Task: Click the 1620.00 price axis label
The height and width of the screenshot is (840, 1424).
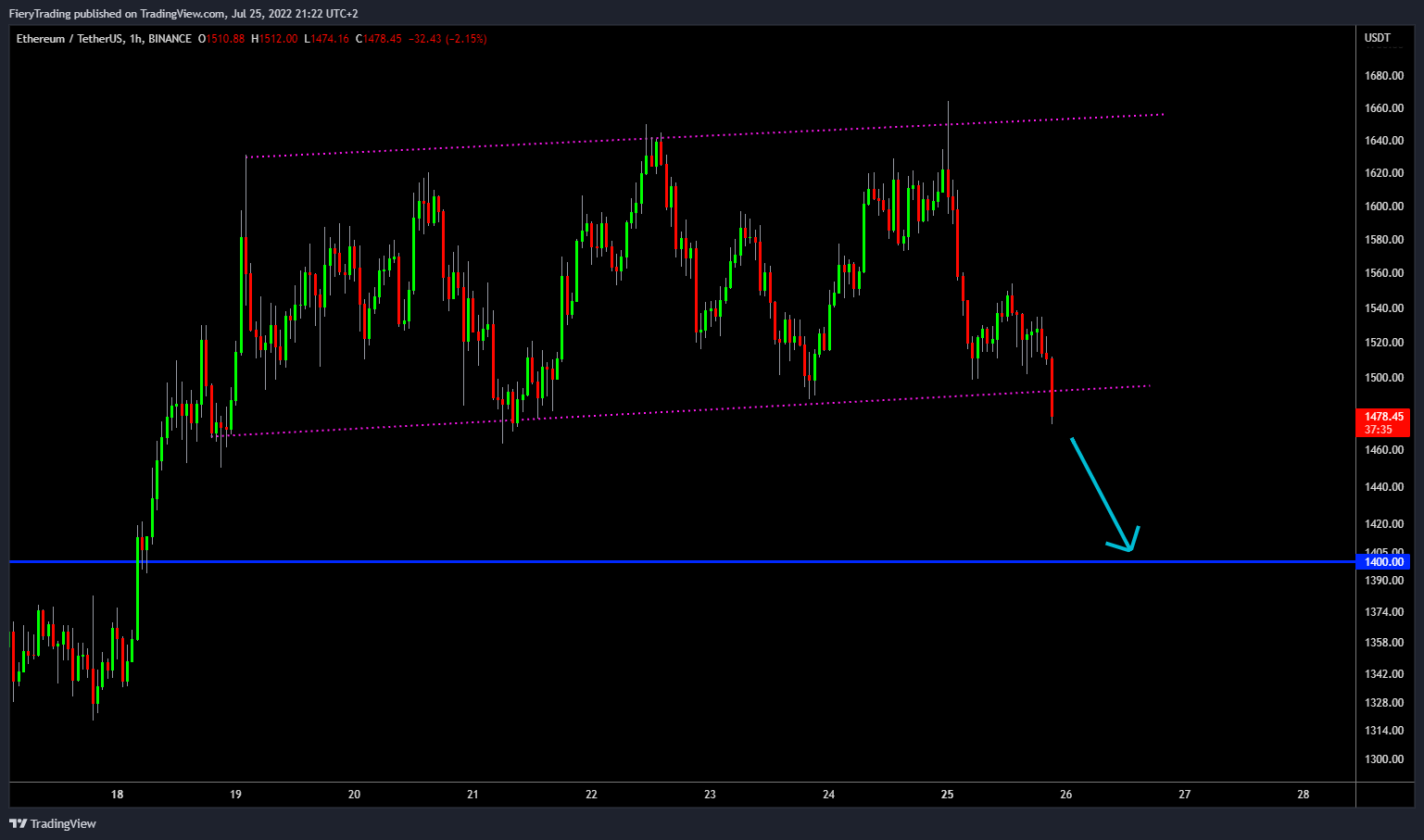Action: coord(1383,173)
